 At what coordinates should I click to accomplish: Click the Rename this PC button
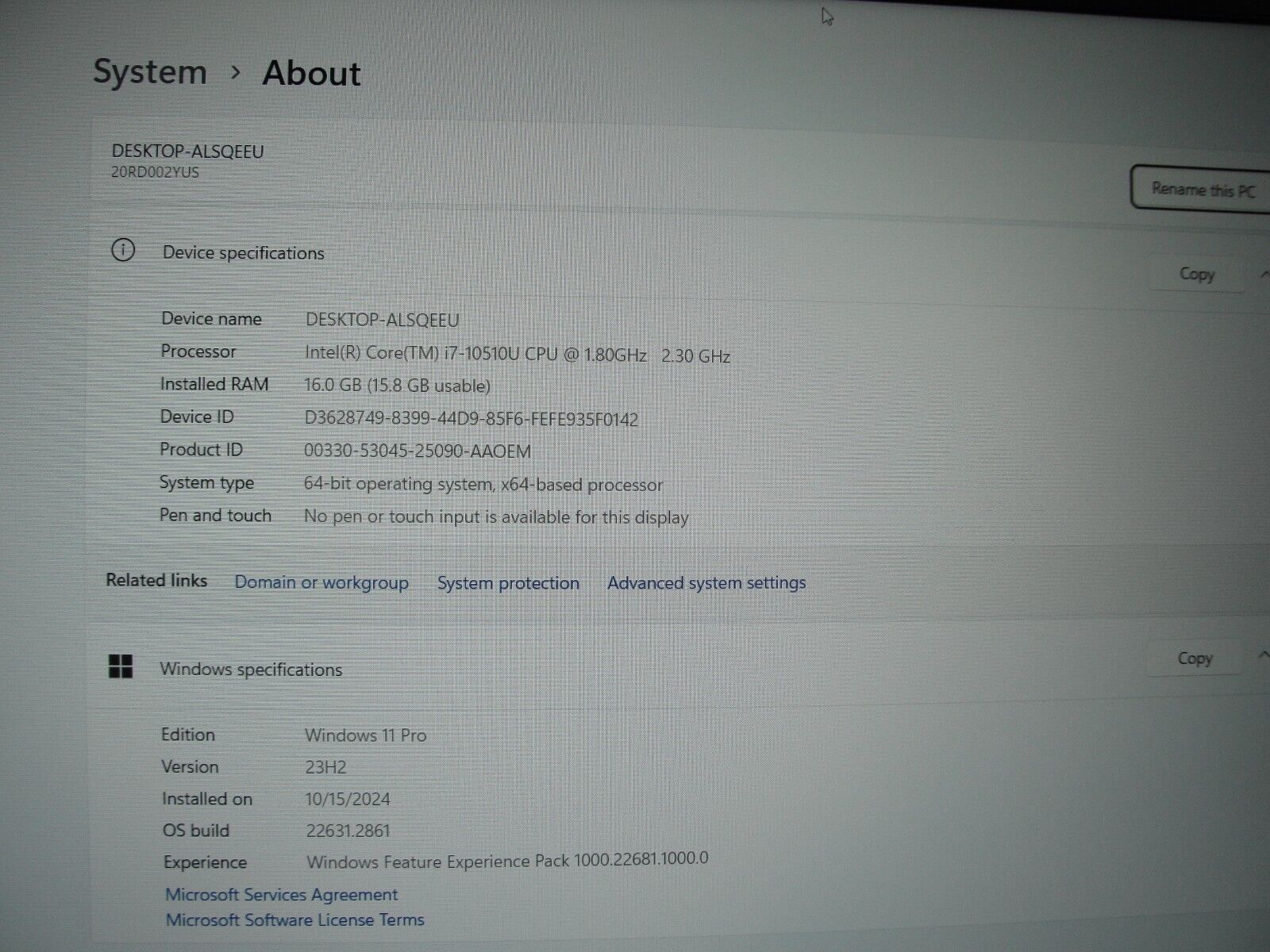click(x=1201, y=189)
